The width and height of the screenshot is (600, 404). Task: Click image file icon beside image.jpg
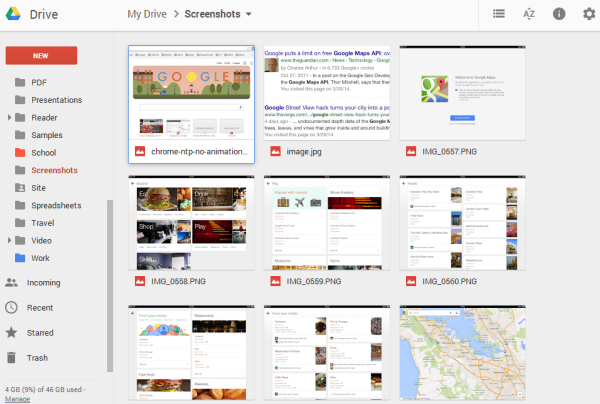coord(276,152)
